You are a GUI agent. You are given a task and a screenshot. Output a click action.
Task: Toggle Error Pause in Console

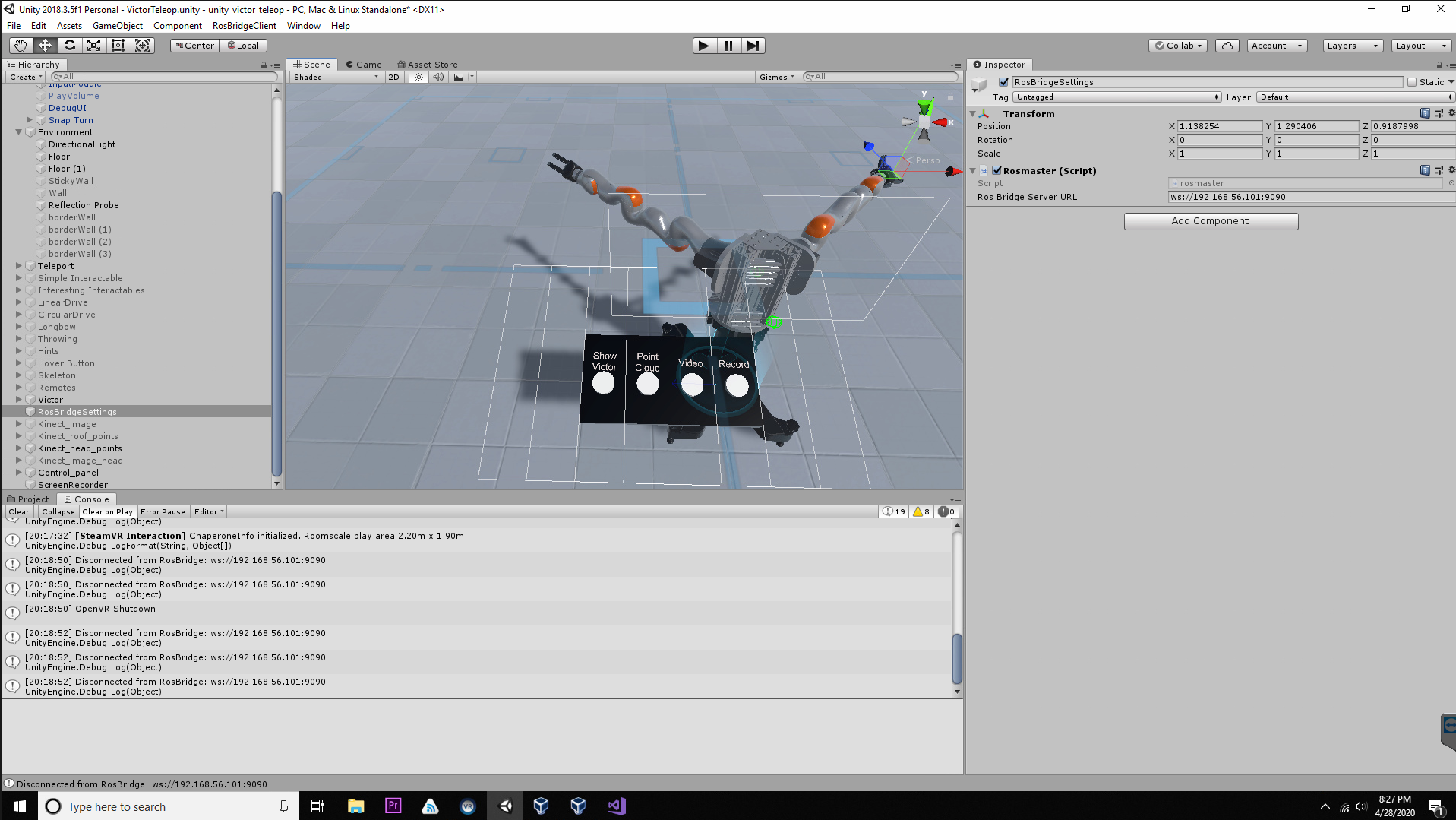pos(163,511)
